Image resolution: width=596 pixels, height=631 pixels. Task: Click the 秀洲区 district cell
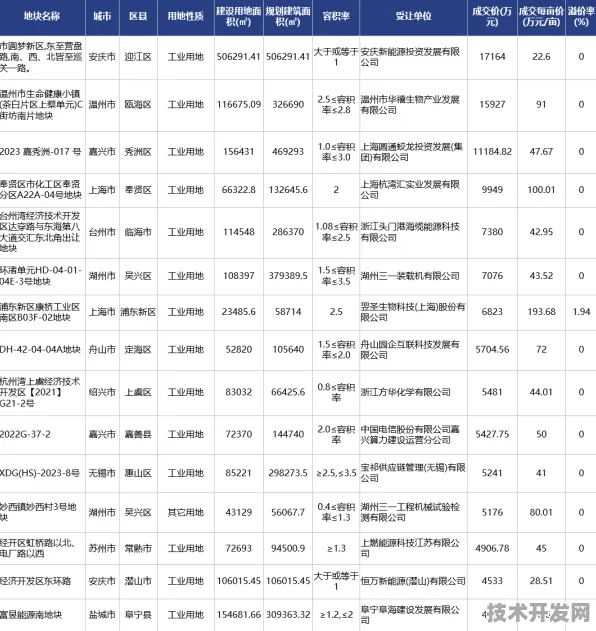click(x=138, y=152)
